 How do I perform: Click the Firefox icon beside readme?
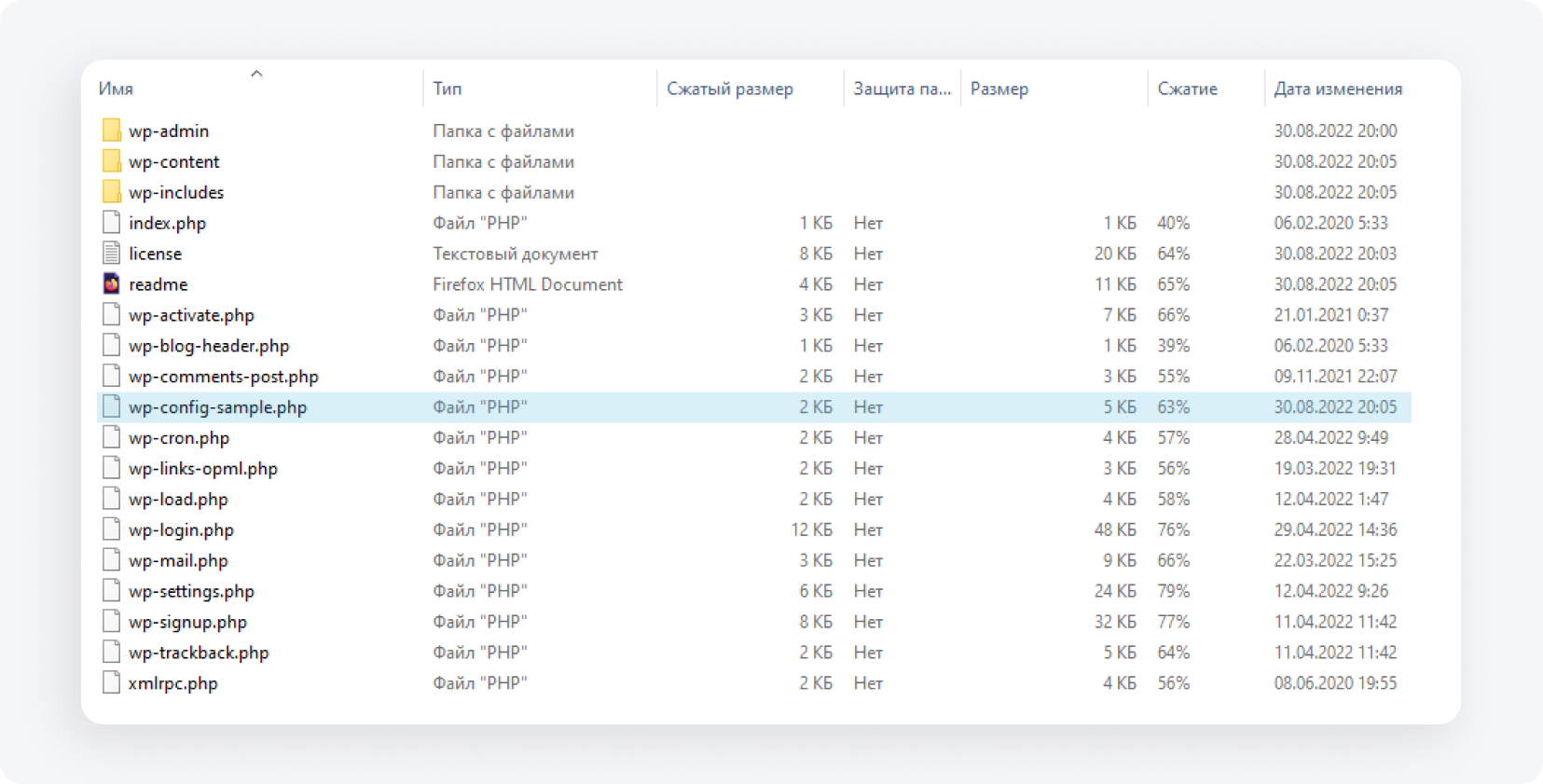tap(111, 284)
